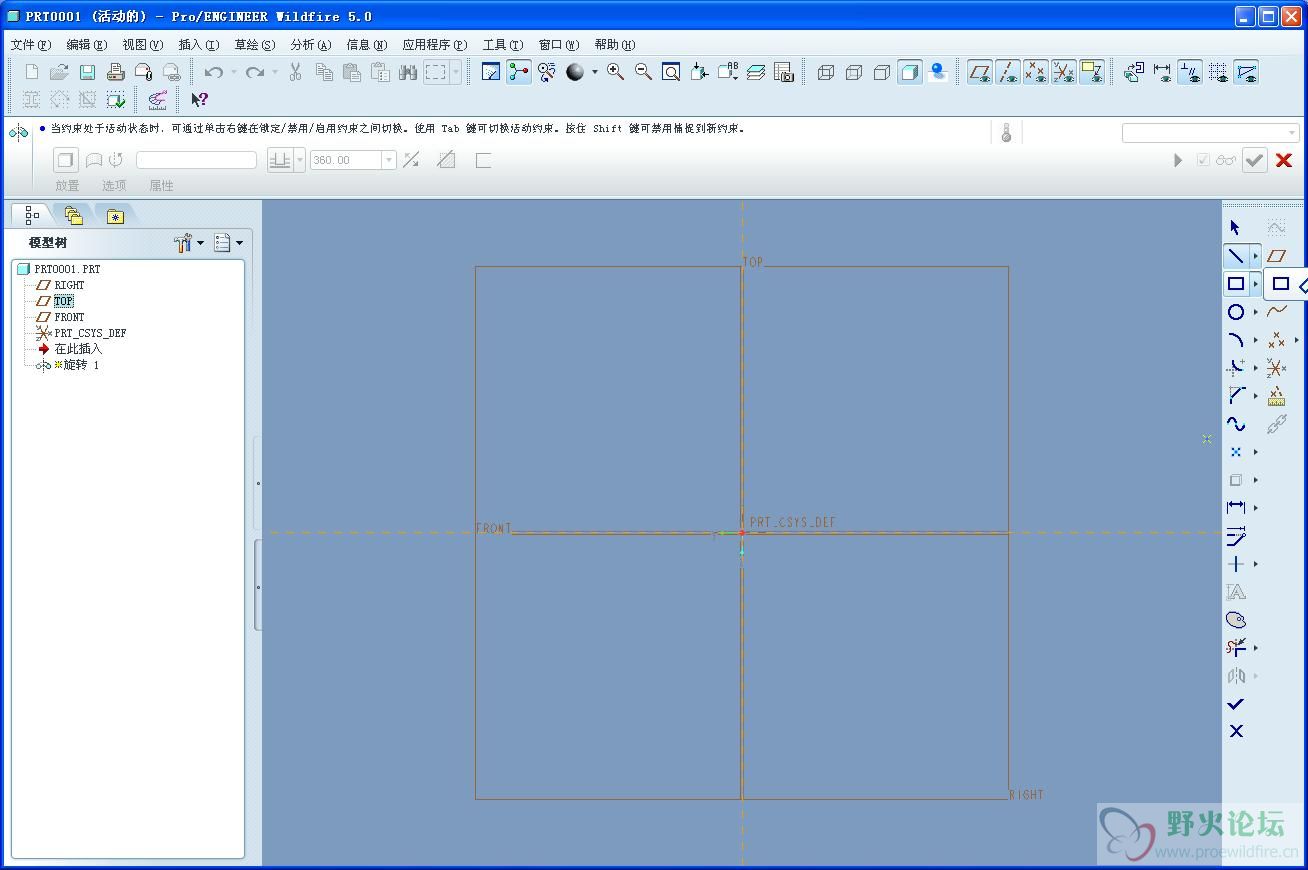Quit the sketch with blue X
The image size is (1308, 870).
[x=1236, y=732]
